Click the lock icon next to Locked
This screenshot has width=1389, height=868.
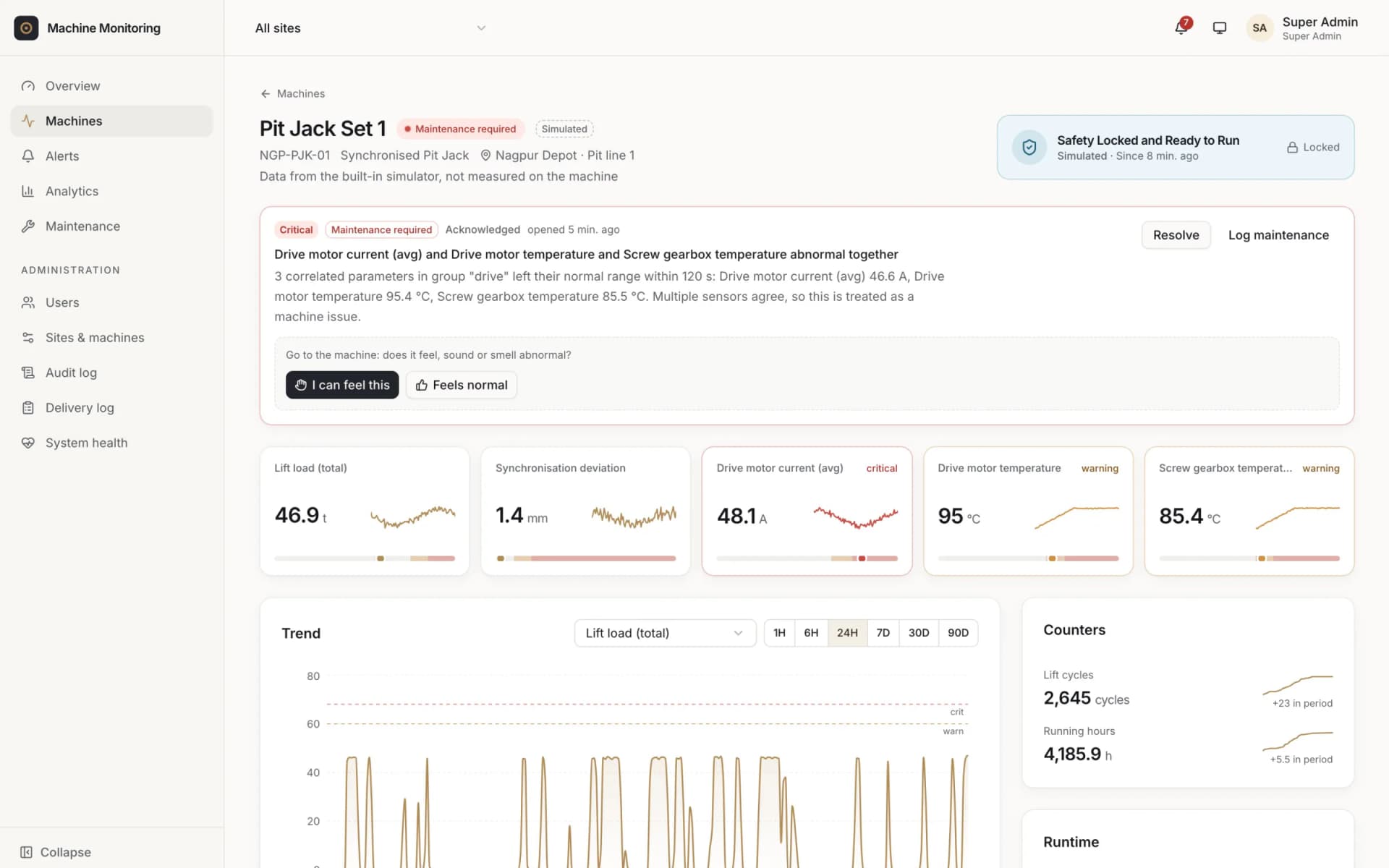coord(1292,148)
